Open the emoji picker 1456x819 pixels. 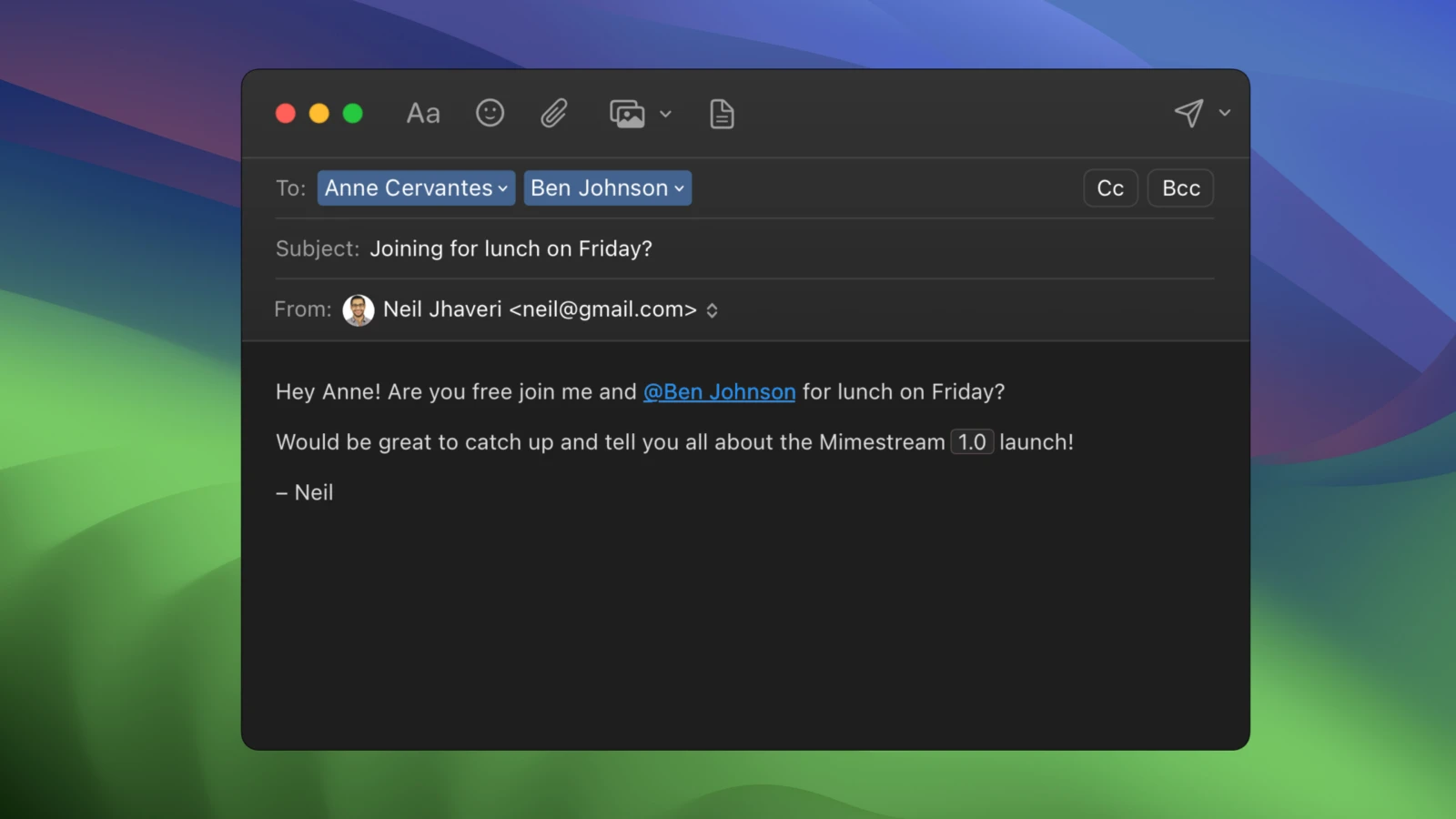pos(490,113)
